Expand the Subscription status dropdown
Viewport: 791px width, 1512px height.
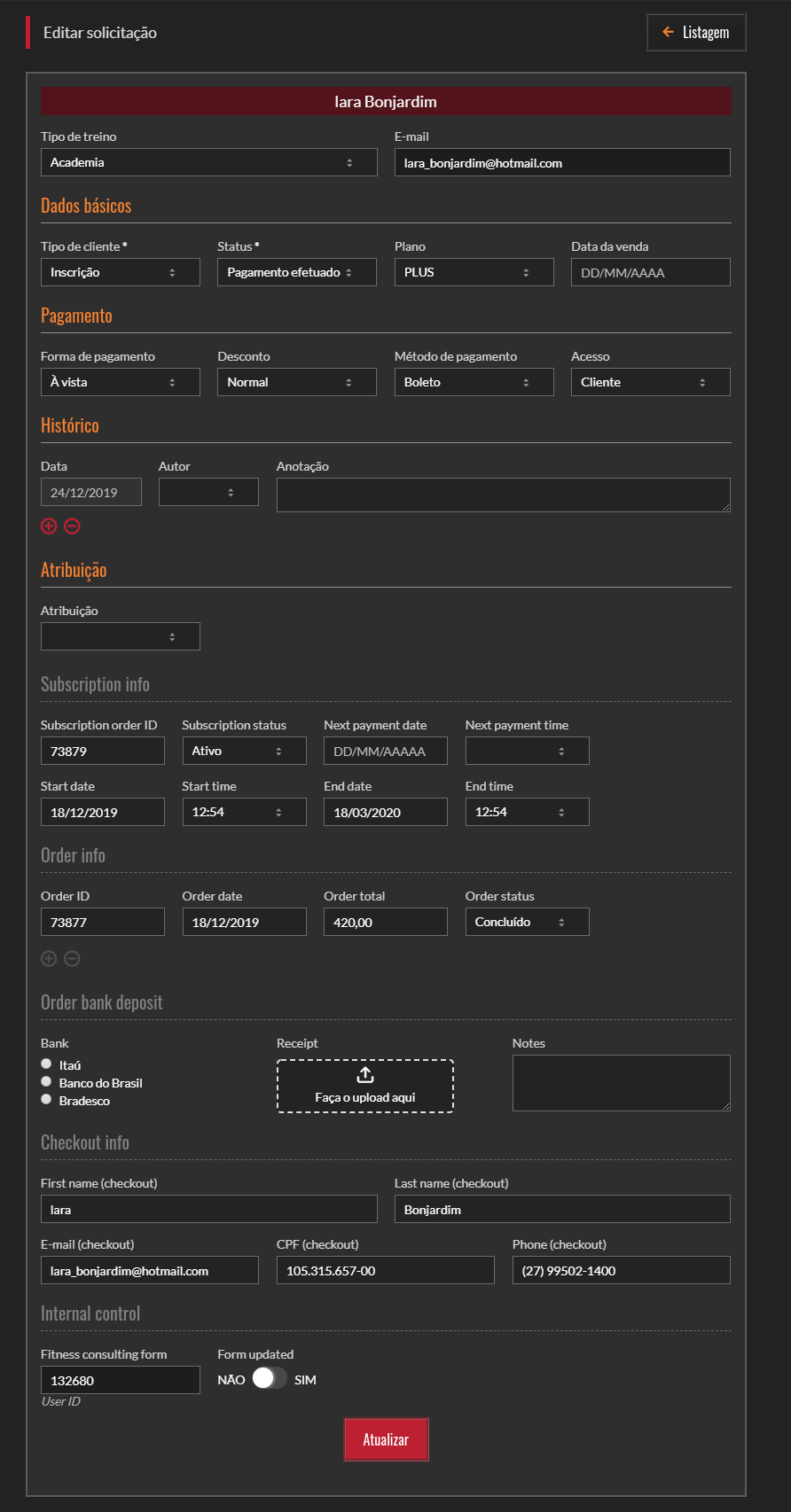pos(244,751)
